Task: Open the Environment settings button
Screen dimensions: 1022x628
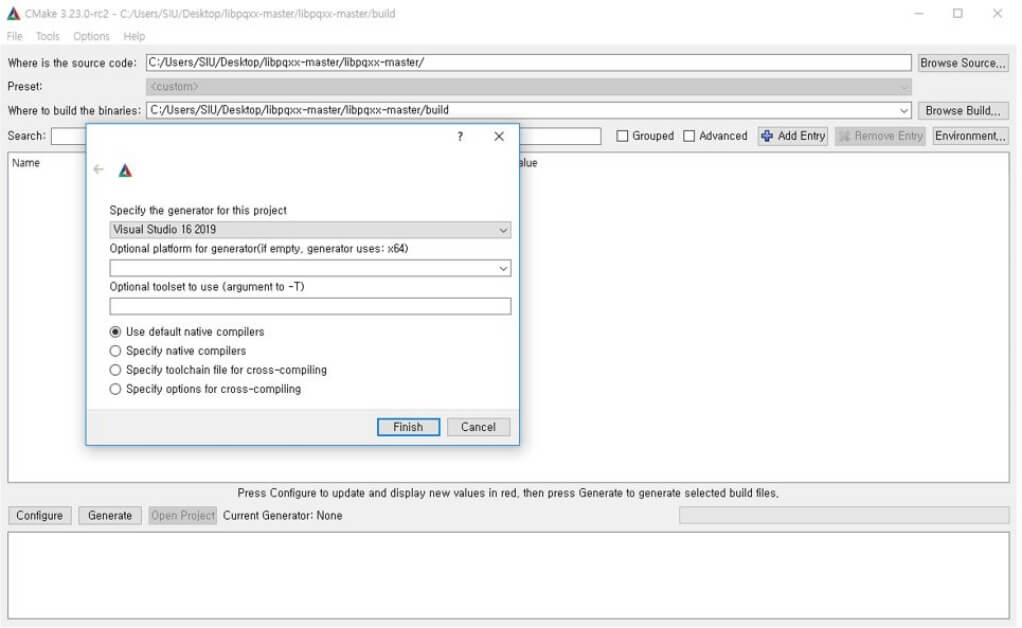Action: (x=970, y=136)
